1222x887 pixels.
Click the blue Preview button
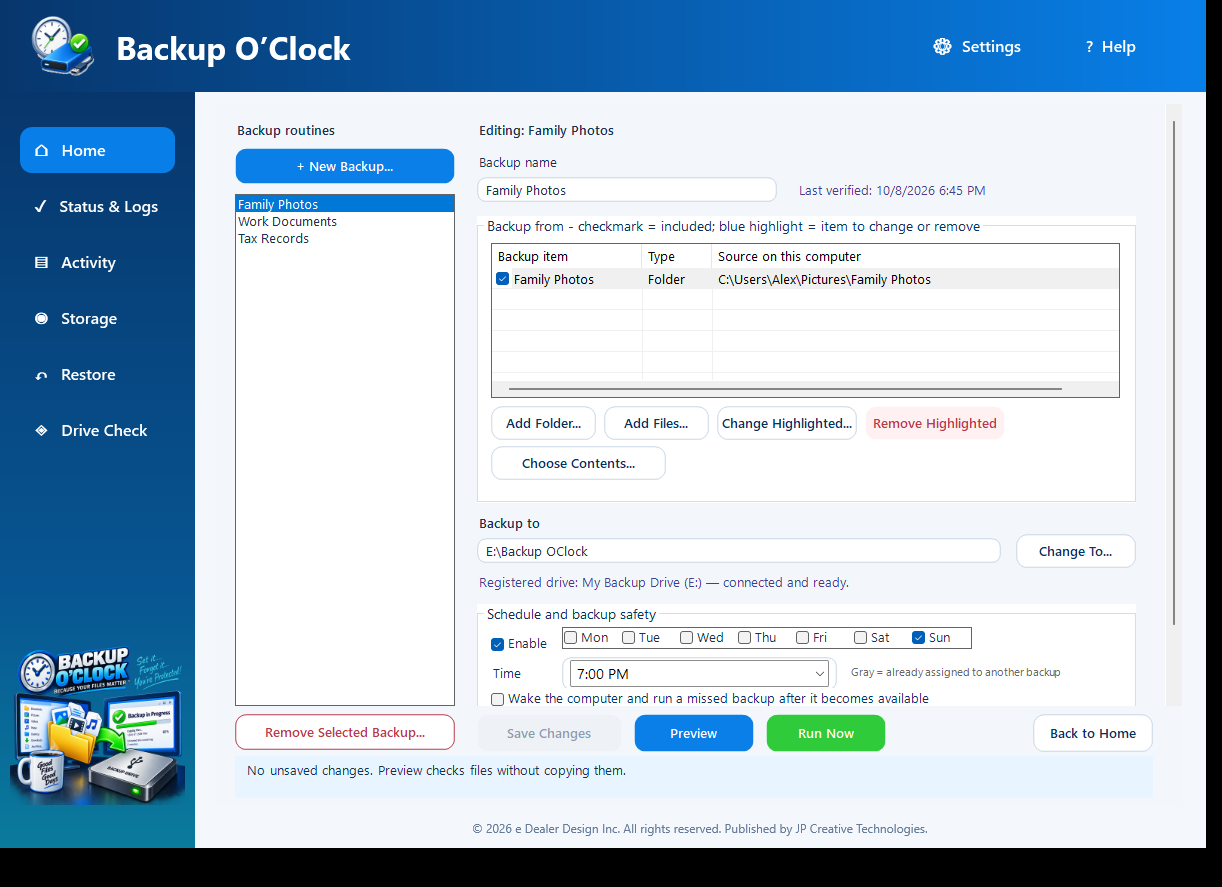[x=694, y=733]
